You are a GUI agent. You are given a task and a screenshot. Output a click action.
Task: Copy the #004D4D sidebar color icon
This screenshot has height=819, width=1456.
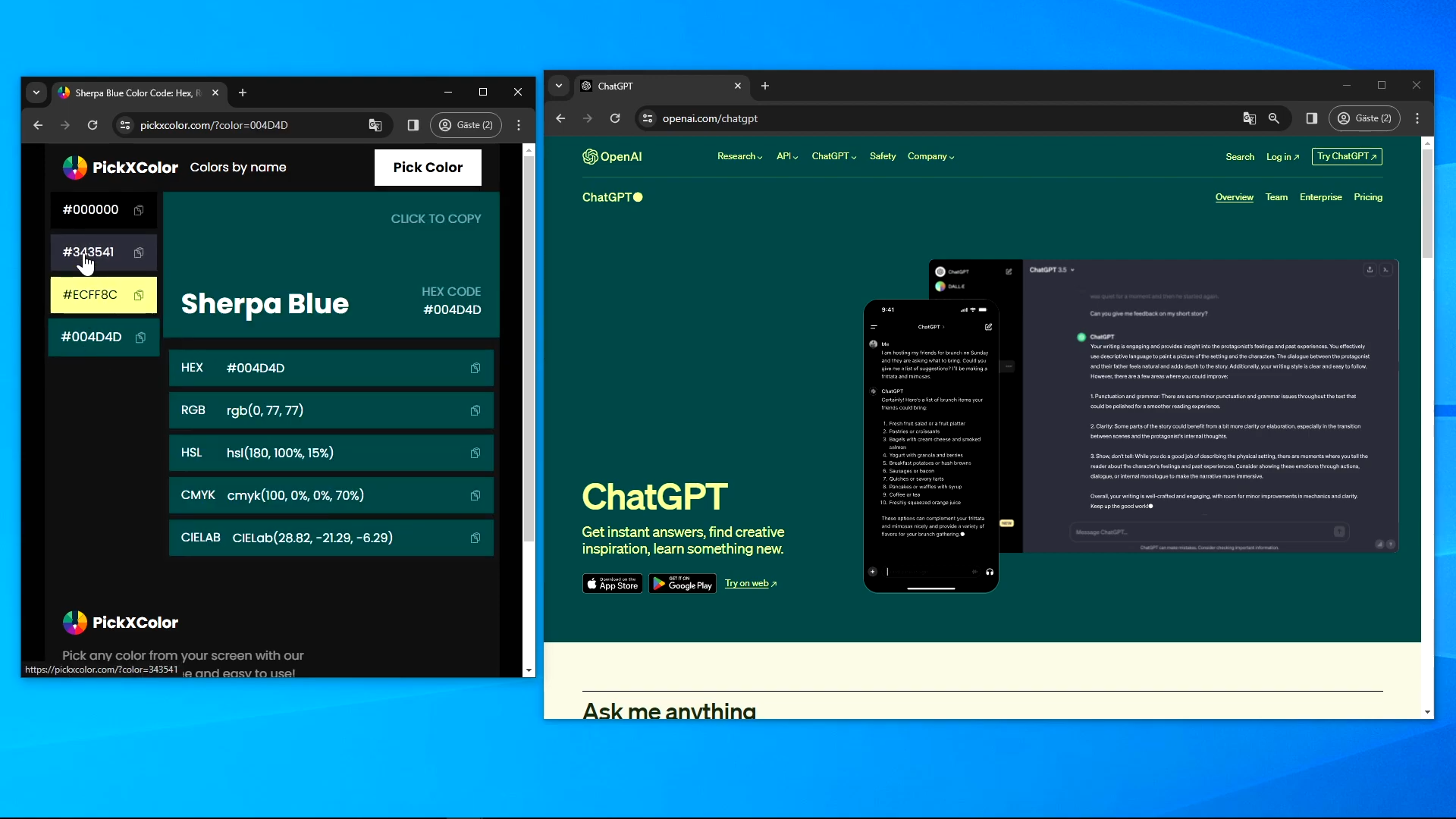[x=140, y=337]
